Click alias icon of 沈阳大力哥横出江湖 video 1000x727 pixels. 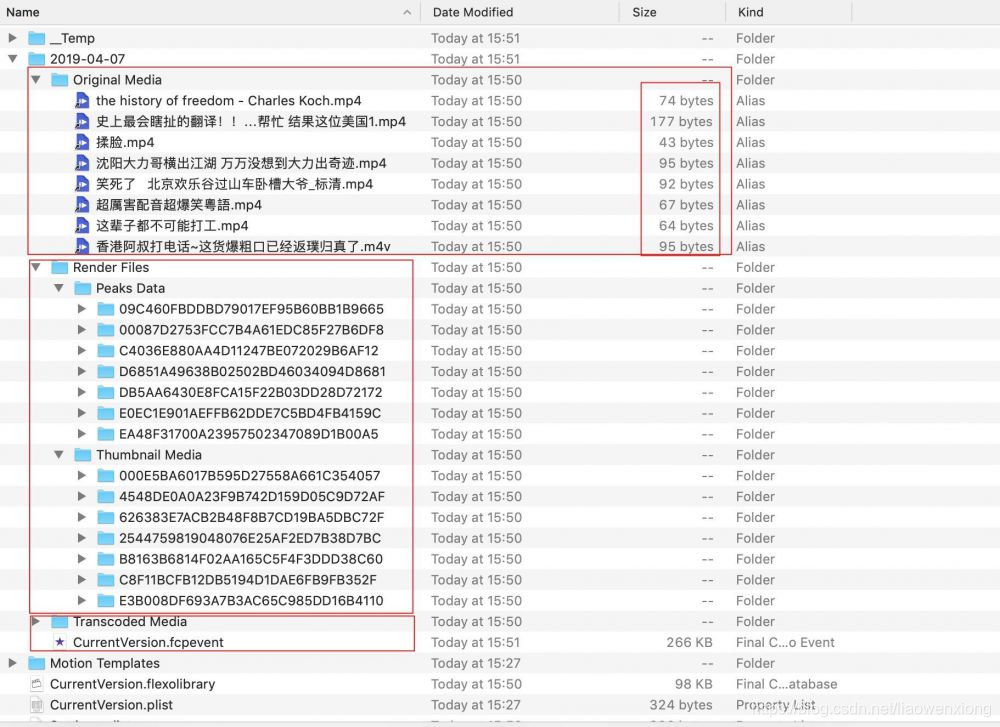click(x=82, y=163)
